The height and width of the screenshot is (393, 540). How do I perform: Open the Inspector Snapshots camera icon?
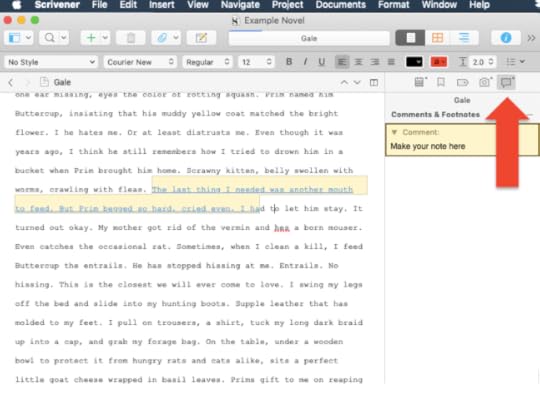[485, 82]
